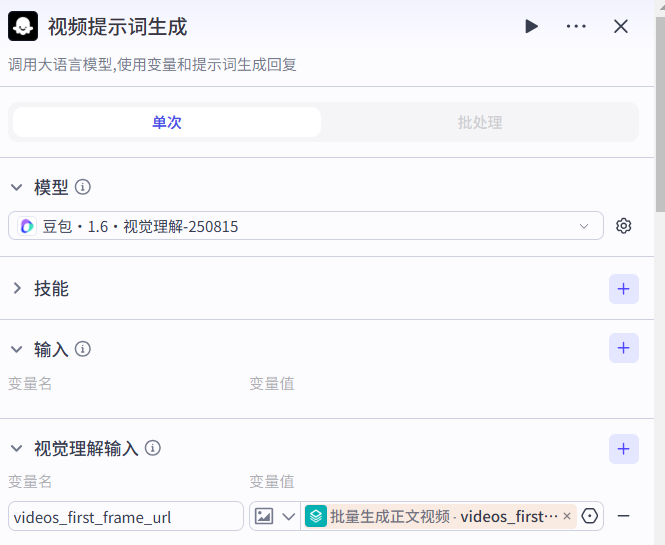
Task: Open the three-dot more options menu
Action: pyautogui.click(x=576, y=26)
